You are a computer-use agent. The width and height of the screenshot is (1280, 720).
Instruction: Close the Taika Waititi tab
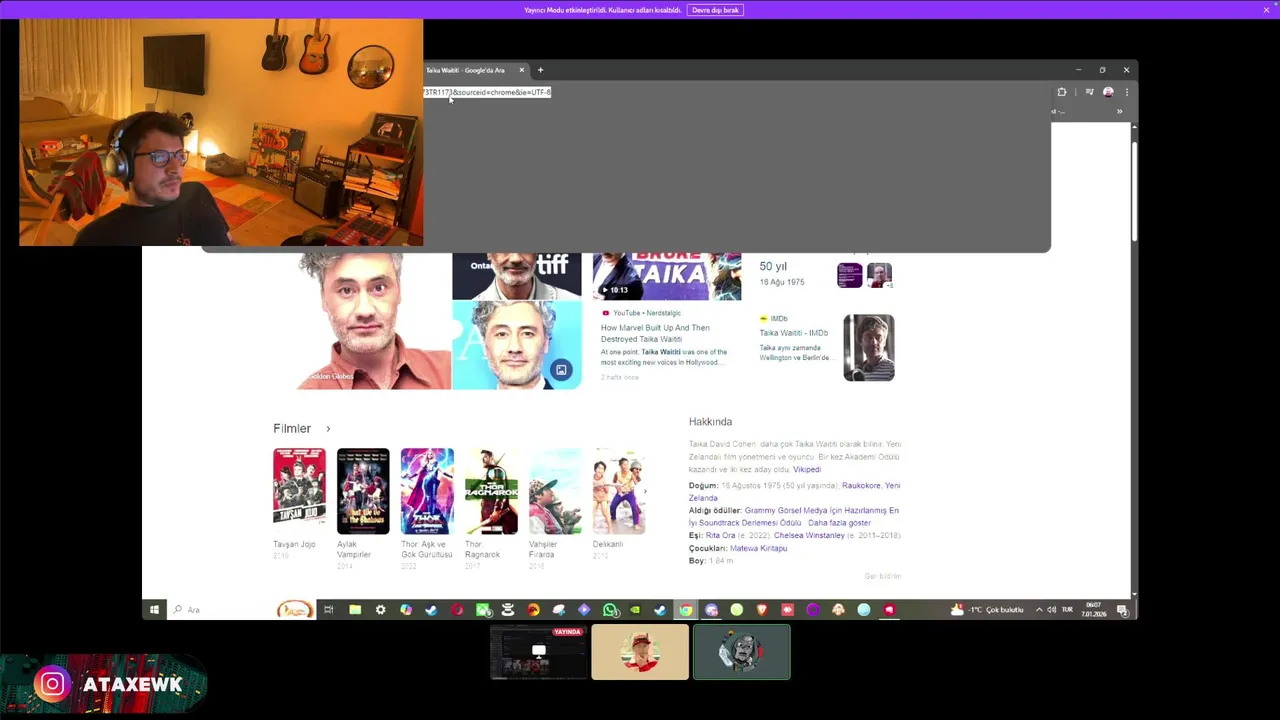point(521,70)
